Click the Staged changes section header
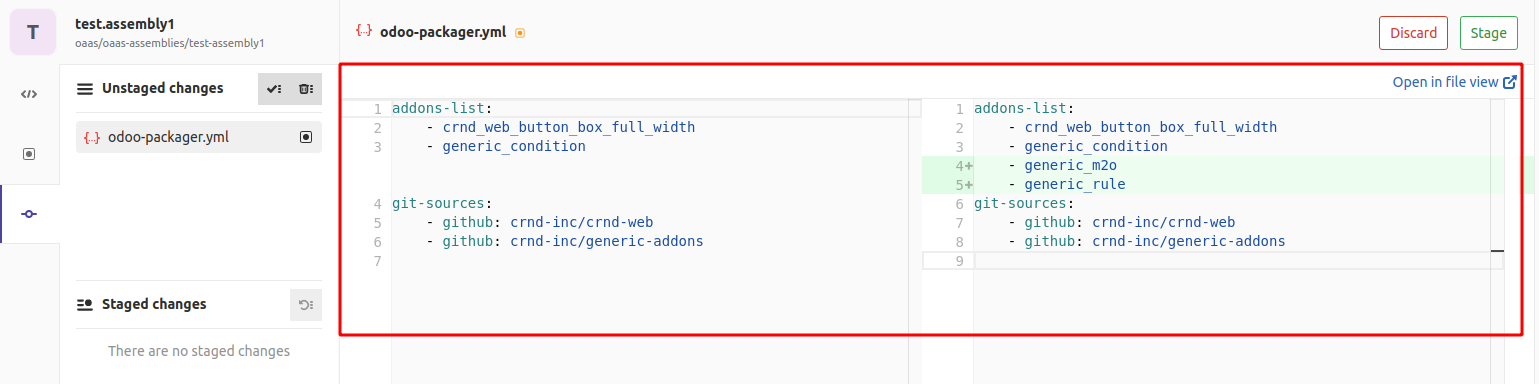 [154, 304]
